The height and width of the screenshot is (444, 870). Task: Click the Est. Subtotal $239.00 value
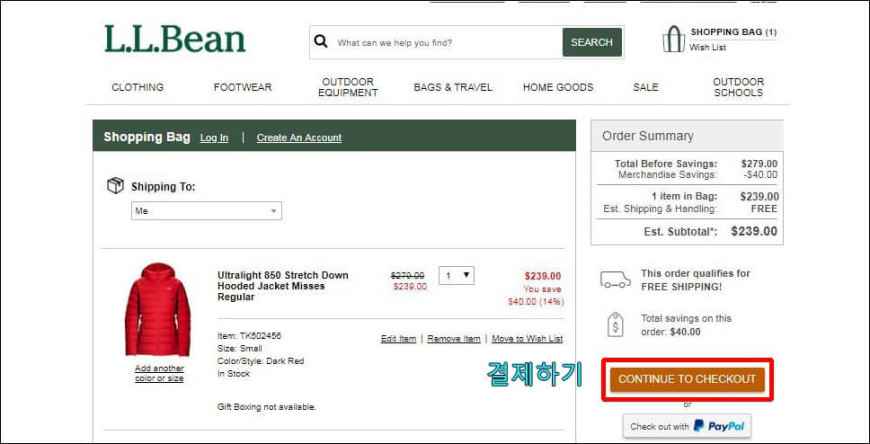click(754, 231)
